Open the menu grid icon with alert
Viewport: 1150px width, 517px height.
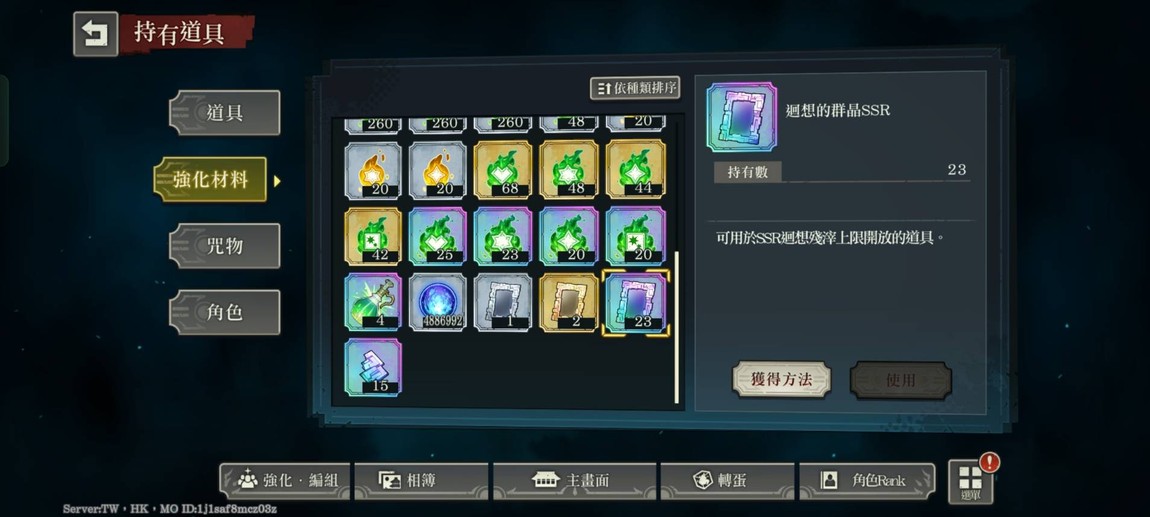970,481
